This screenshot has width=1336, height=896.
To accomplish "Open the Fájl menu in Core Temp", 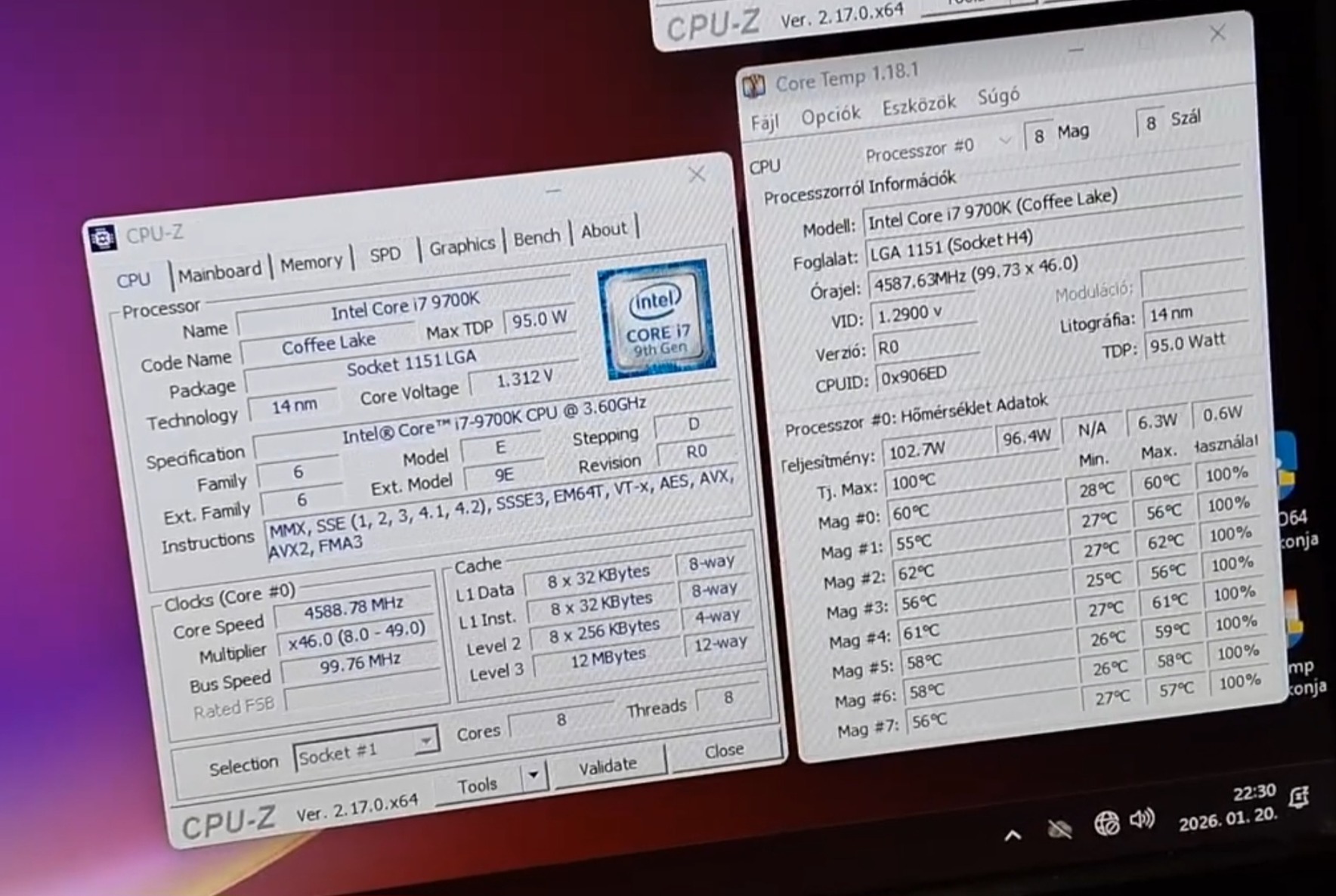I will tap(765, 123).
